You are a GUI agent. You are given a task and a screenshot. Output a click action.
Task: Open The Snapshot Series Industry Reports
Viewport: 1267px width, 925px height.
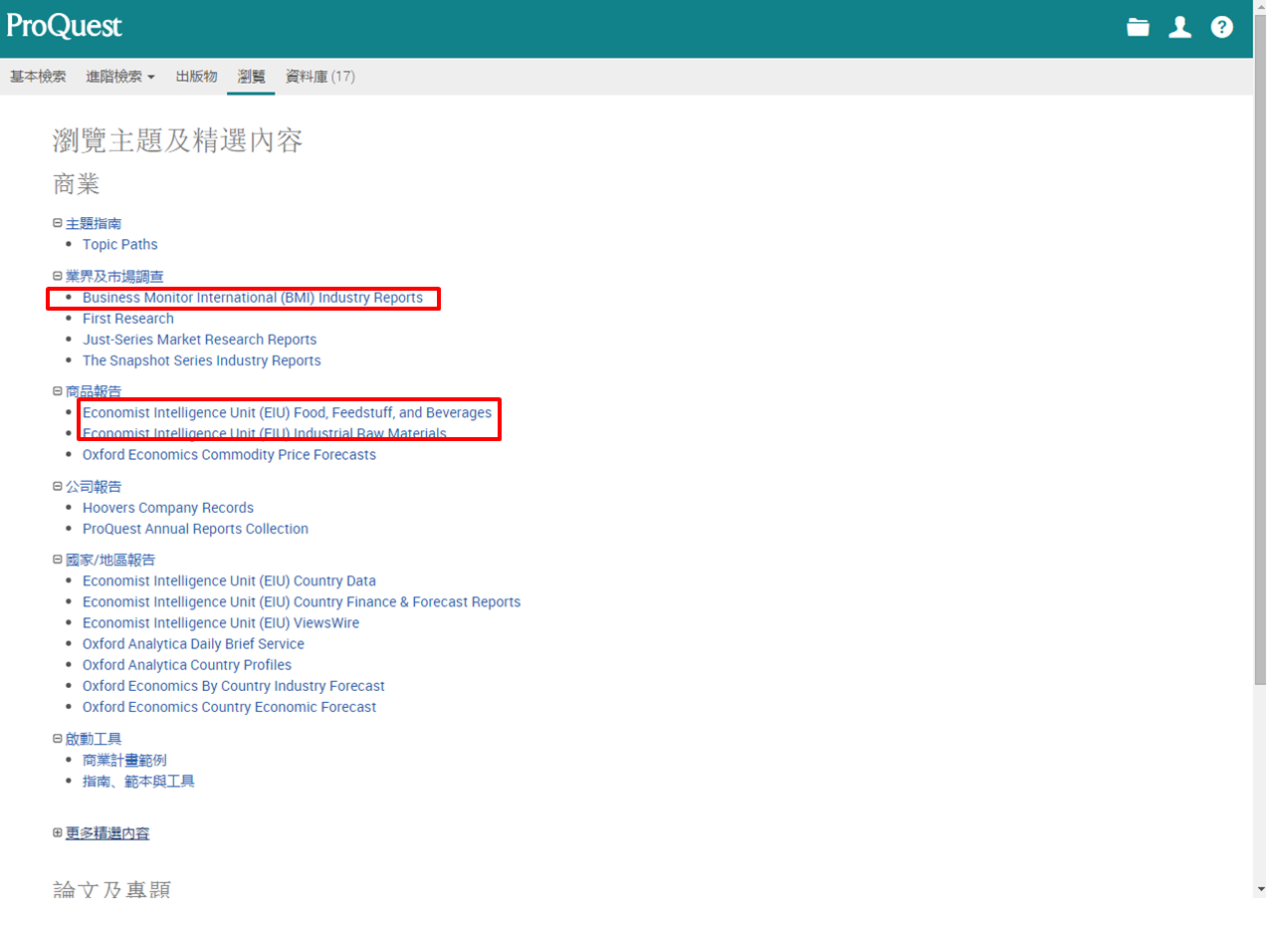(201, 361)
